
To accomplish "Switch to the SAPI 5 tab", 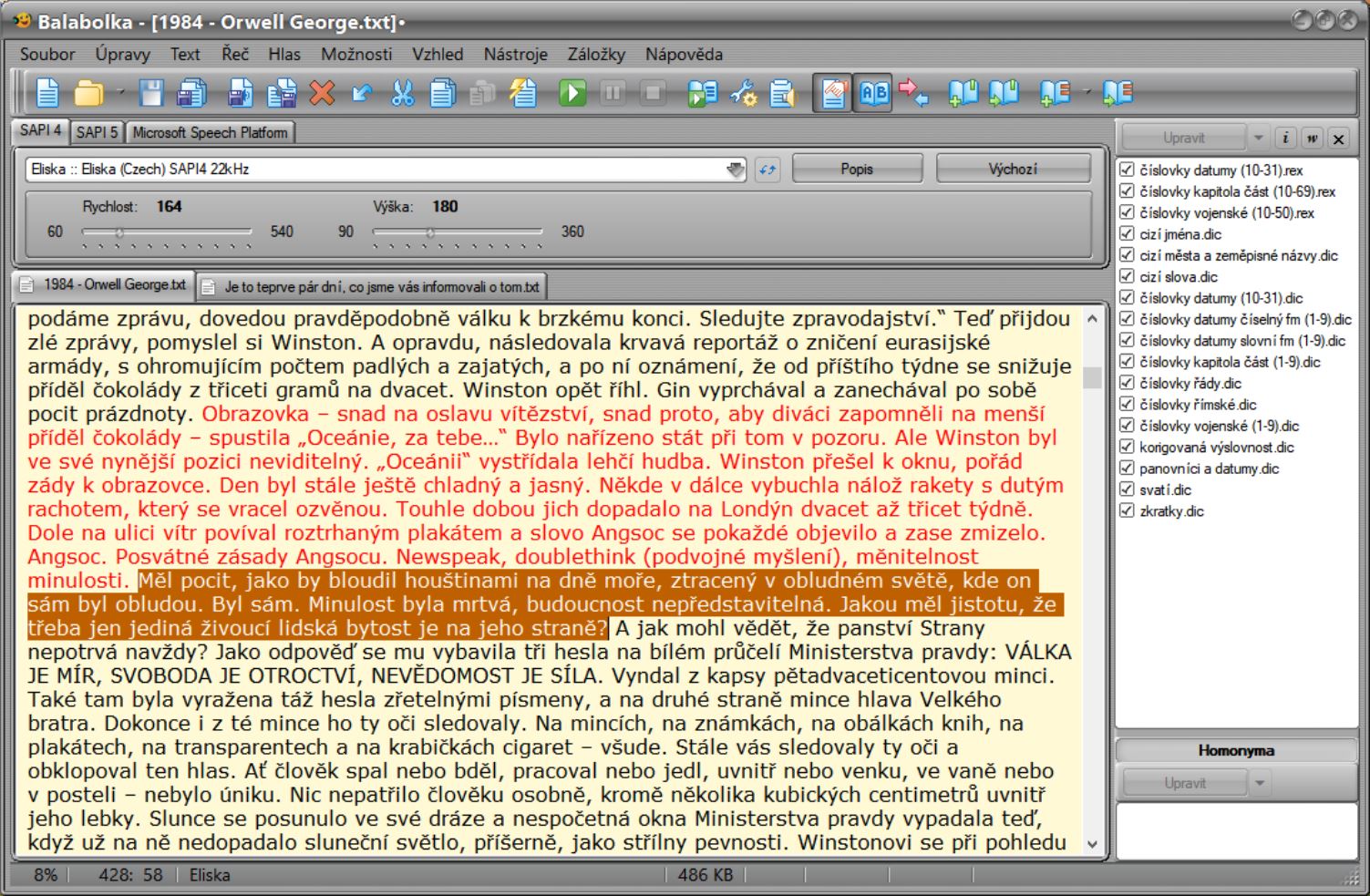I will pos(97,132).
